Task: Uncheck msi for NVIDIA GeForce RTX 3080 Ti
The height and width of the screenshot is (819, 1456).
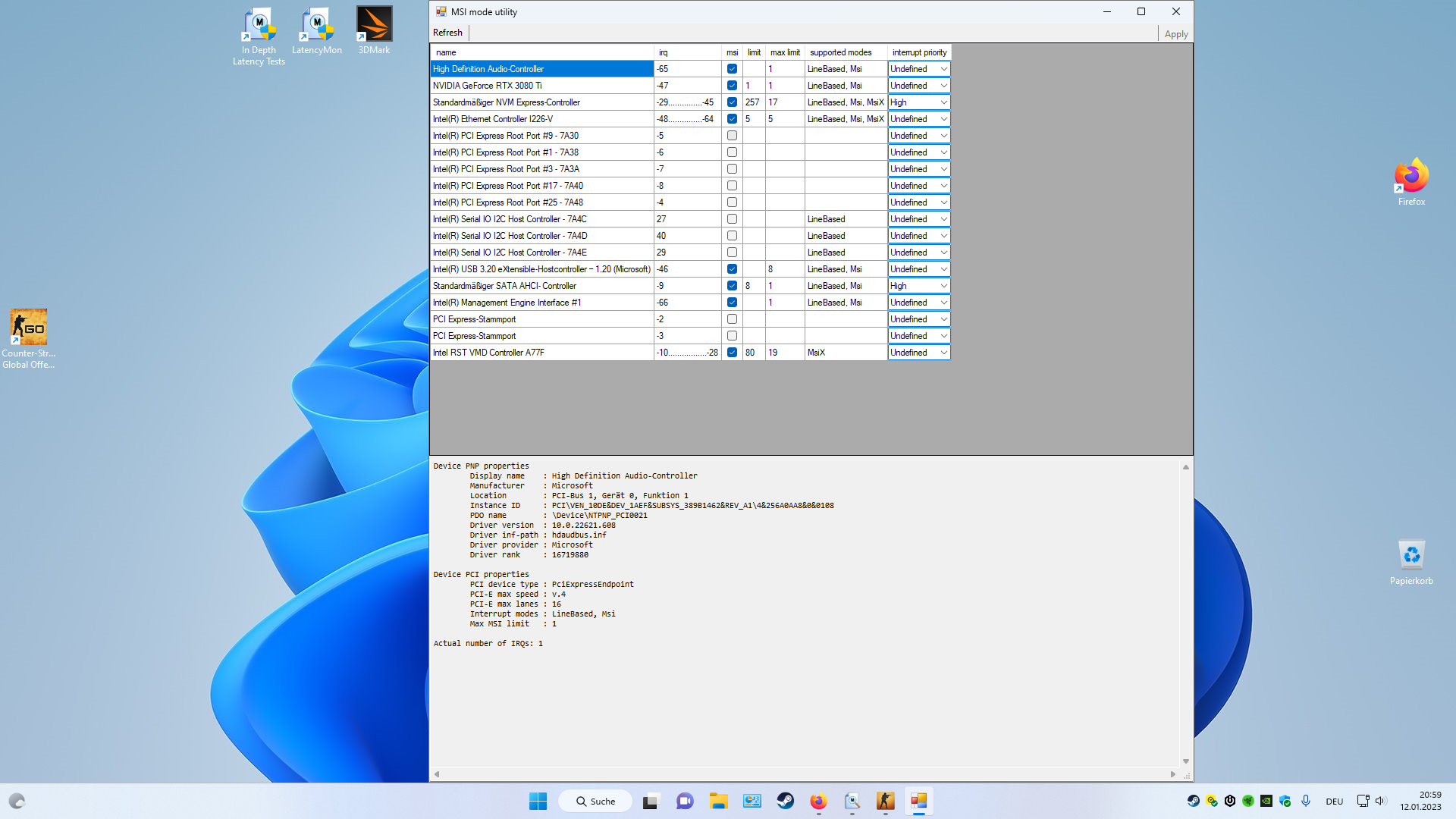Action: (732, 86)
